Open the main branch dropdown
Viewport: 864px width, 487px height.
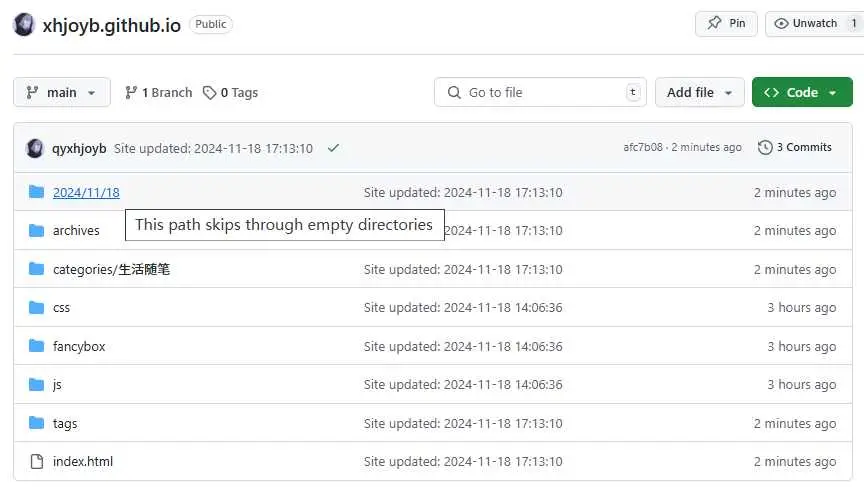(61, 92)
